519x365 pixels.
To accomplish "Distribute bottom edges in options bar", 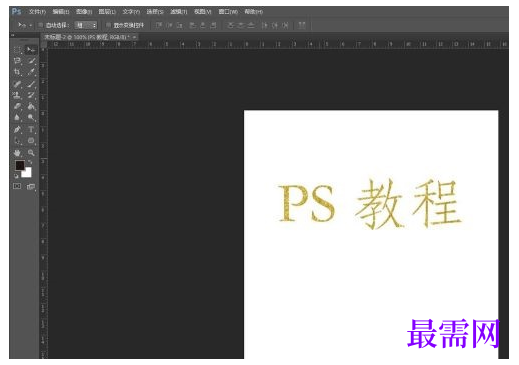I will tap(251, 25).
